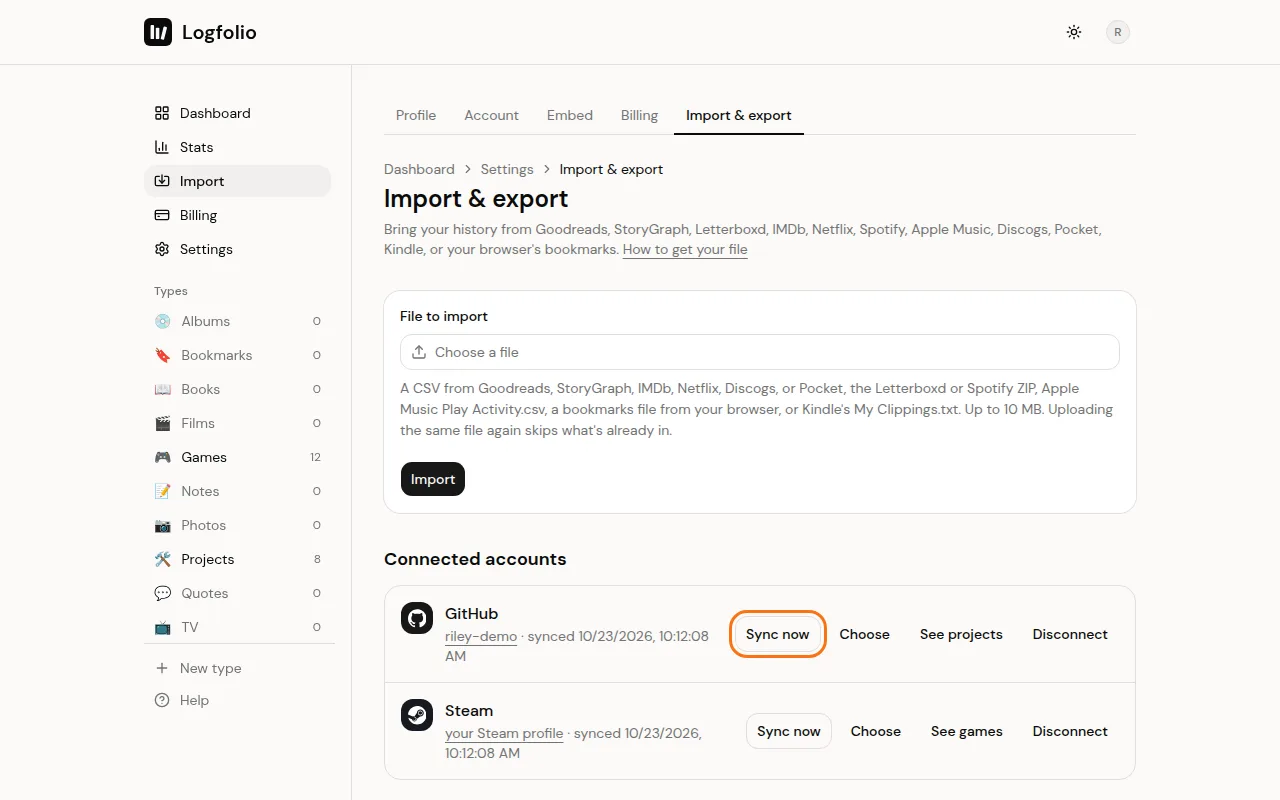Click the Films clapperboard icon

pyautogui.click(x=163, y=423)
